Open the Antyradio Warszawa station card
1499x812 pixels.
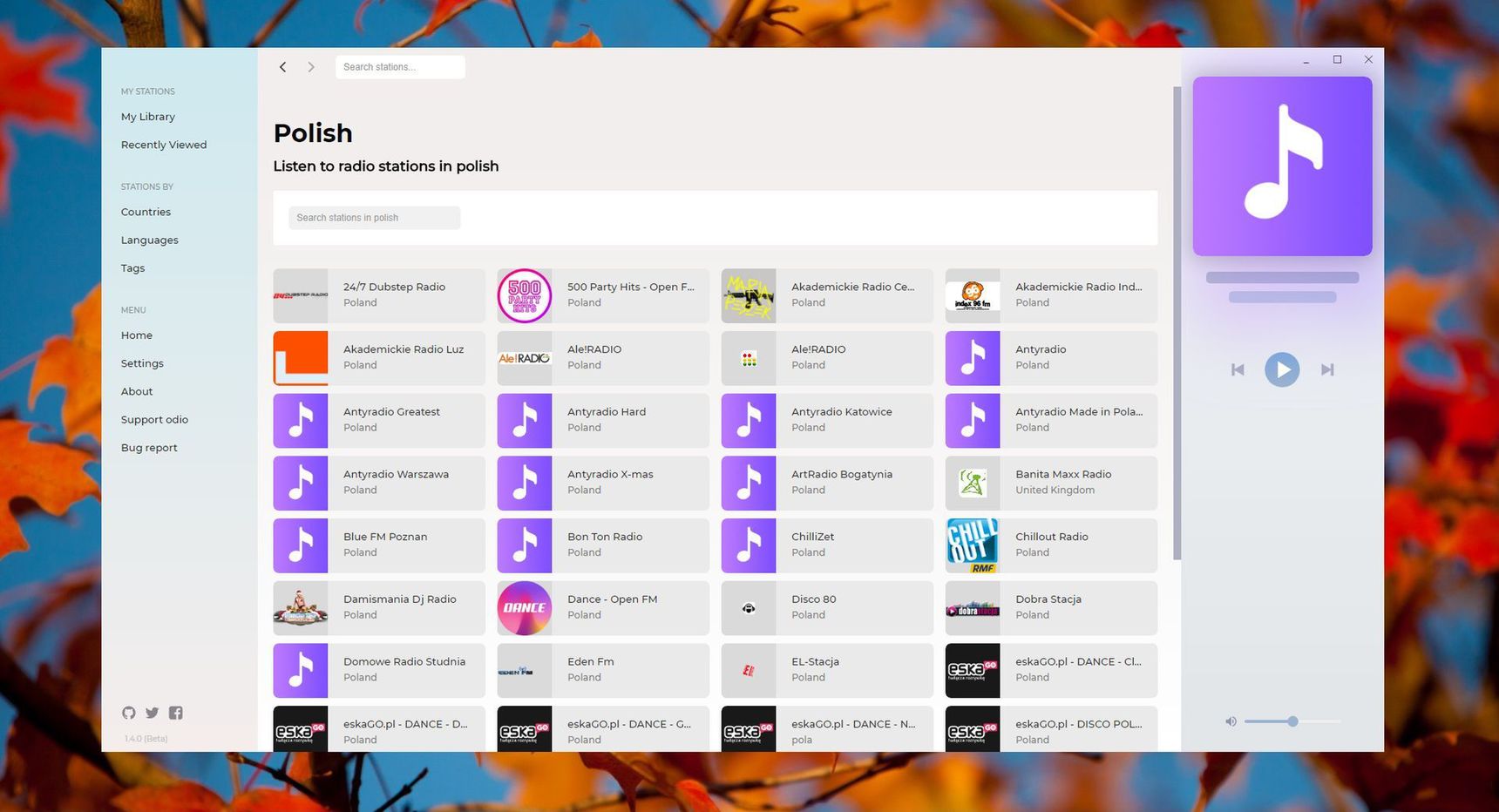click(x=379, y=484)
